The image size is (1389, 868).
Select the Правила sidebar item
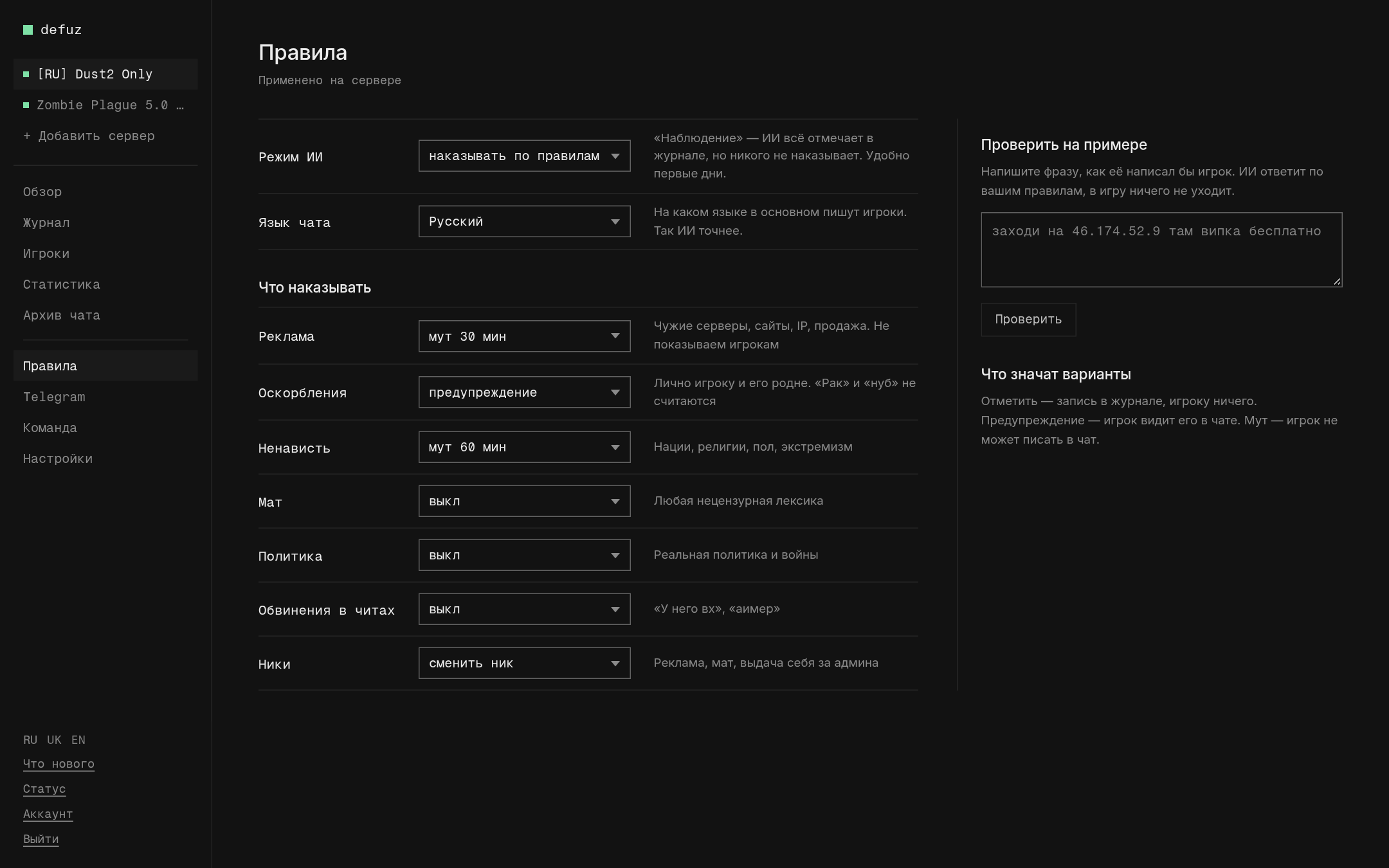105,366
